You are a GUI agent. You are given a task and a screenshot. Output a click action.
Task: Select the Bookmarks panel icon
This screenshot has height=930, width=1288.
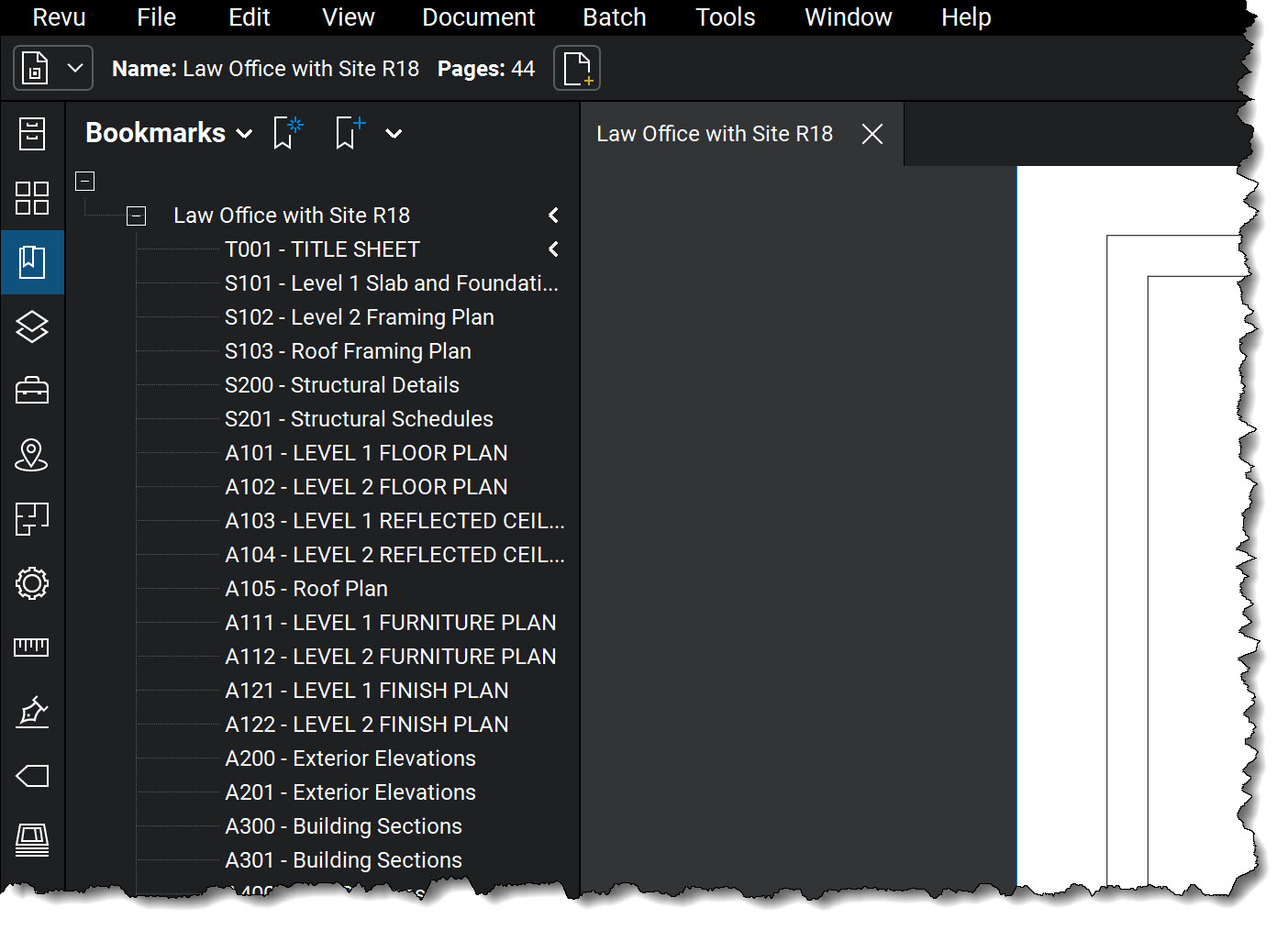[32, 262]
